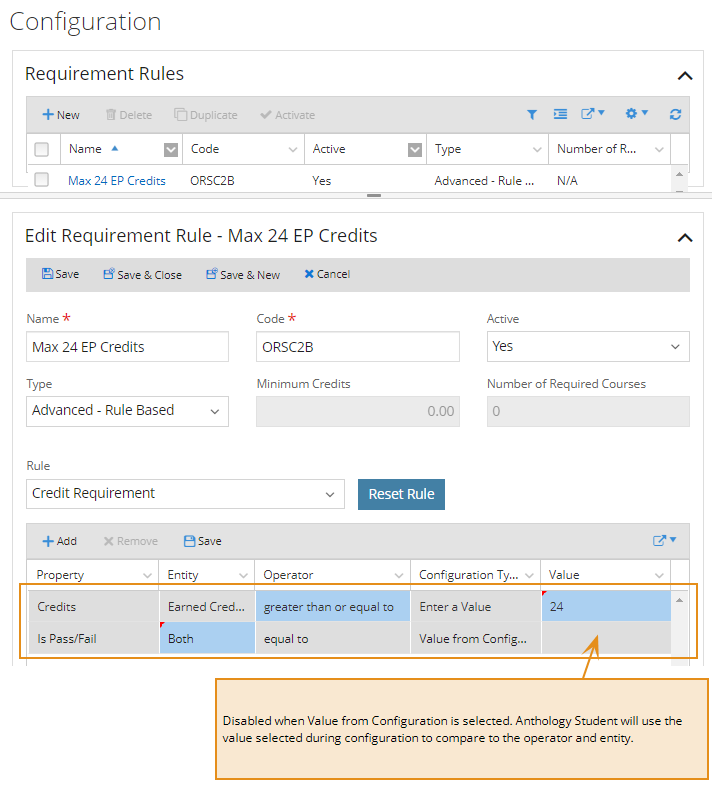
Task: Open the settings gear menu
Action: 636,114
